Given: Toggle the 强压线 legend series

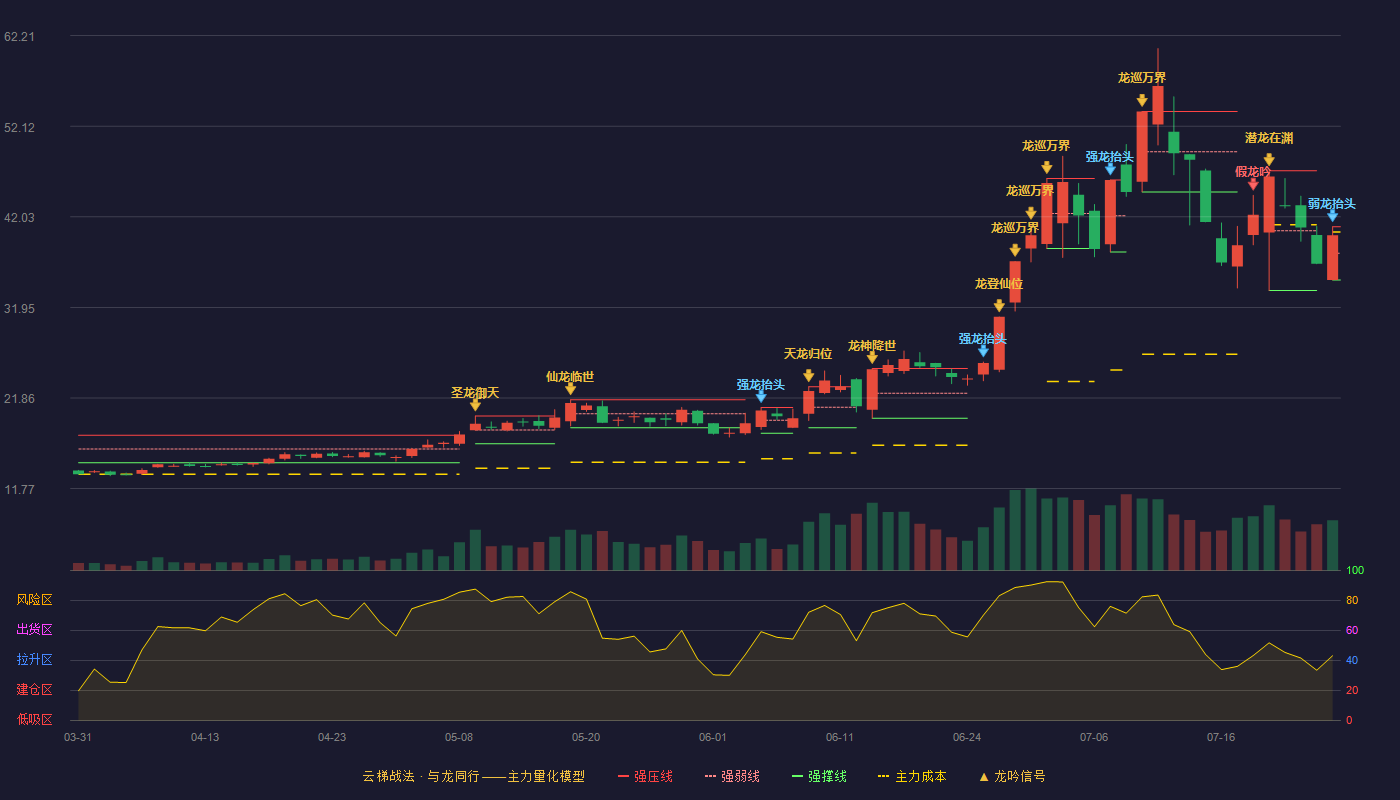Looking at the screenshot, I should pyautogui.click(x=645, y=776).
